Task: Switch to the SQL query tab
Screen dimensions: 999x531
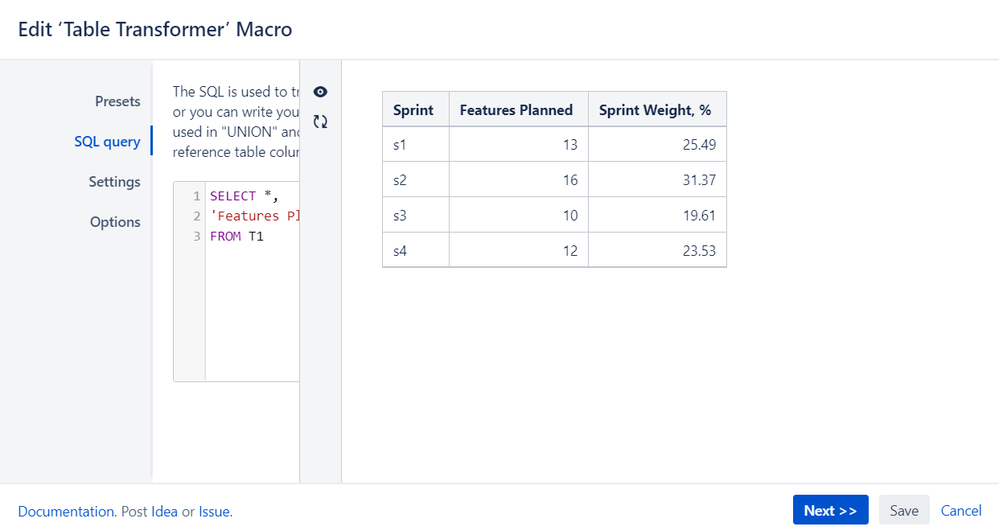Action: pyautogui.click(x=107, y=141)
